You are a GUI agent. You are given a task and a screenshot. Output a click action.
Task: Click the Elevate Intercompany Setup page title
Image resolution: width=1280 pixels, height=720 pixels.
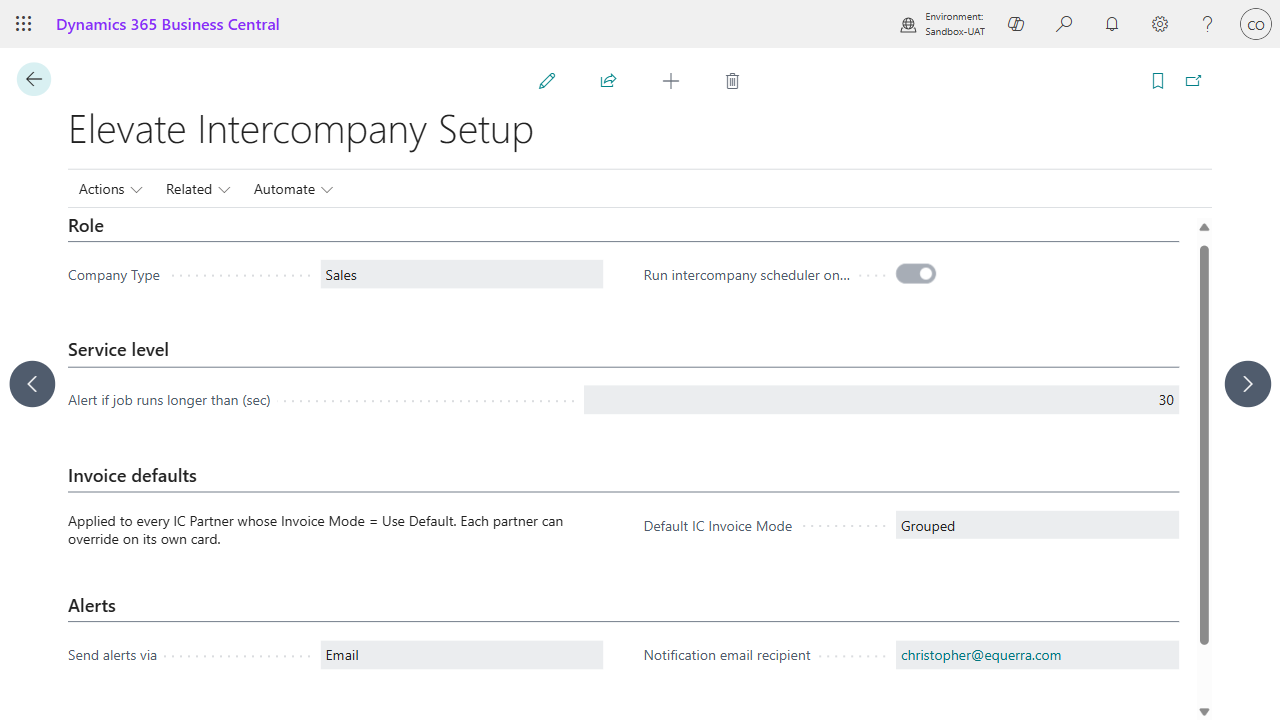(x=301, y=130)
